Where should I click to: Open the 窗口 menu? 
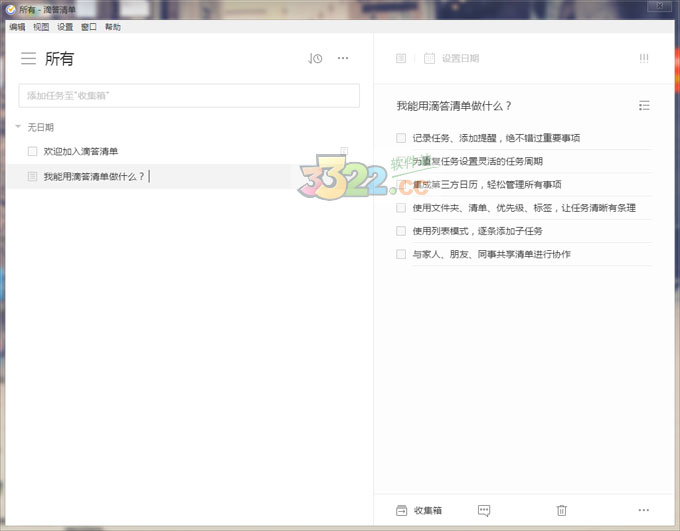pyautogui.click(x=89, y=27)
